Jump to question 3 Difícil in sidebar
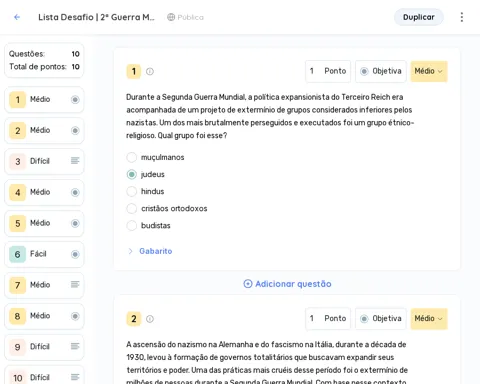 tap(44, 161)
